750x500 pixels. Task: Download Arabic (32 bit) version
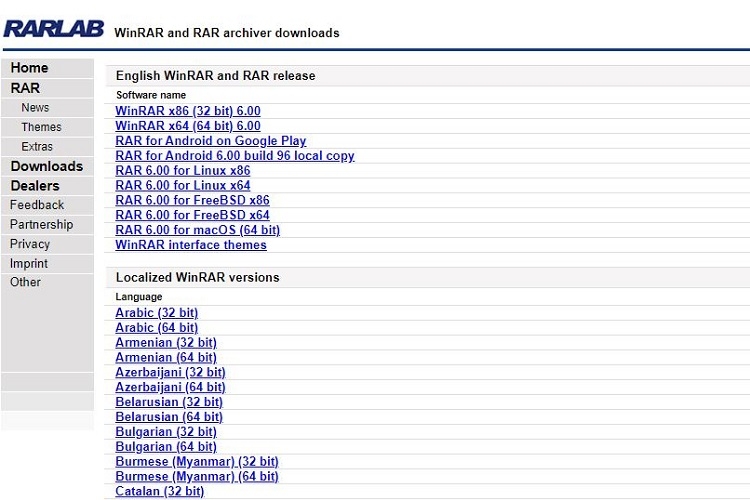coord(156,313)
